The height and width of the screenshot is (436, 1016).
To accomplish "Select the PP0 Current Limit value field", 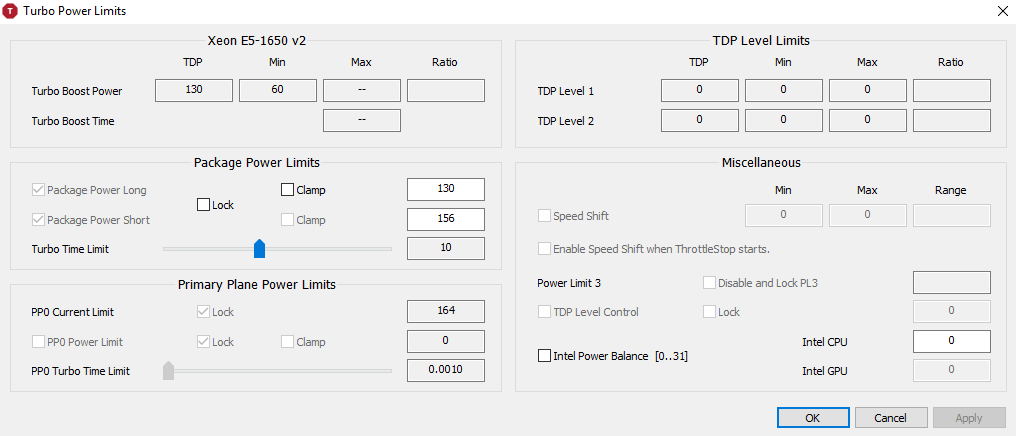I will pyautogui.click(x=445, y=311).
